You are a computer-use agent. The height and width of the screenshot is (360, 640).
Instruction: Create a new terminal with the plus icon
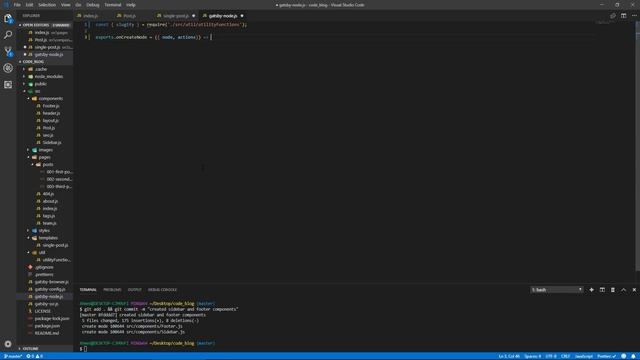(591, 290)
